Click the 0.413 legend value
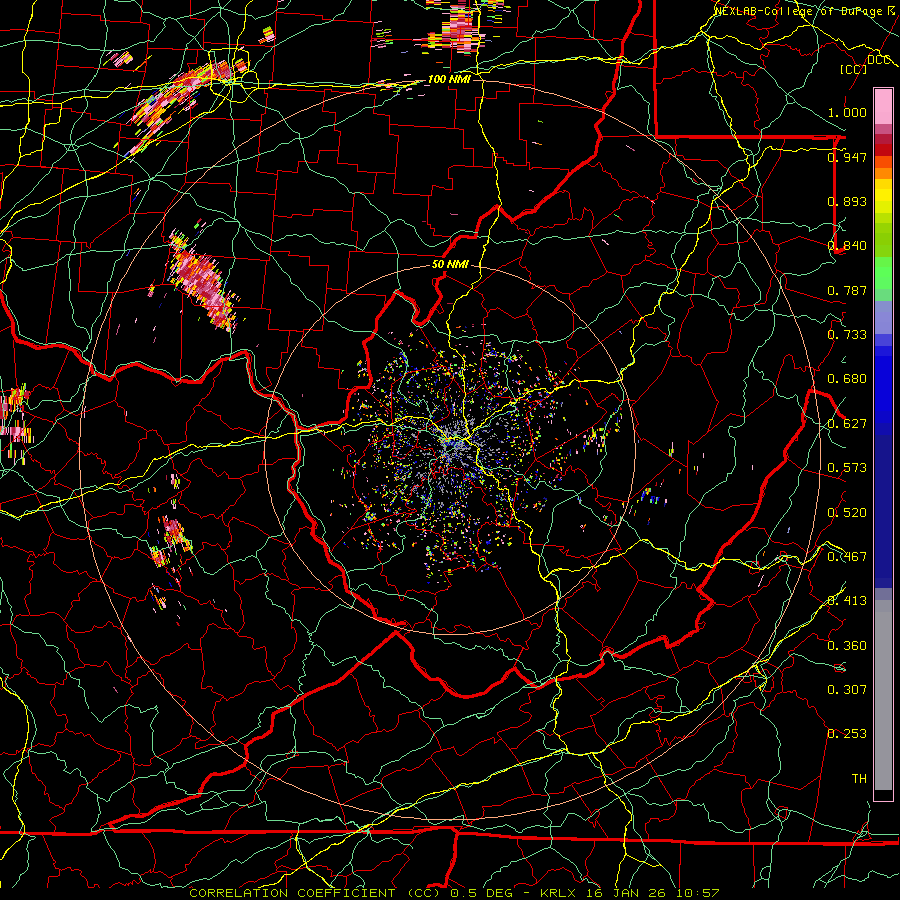 pos(847,601)
